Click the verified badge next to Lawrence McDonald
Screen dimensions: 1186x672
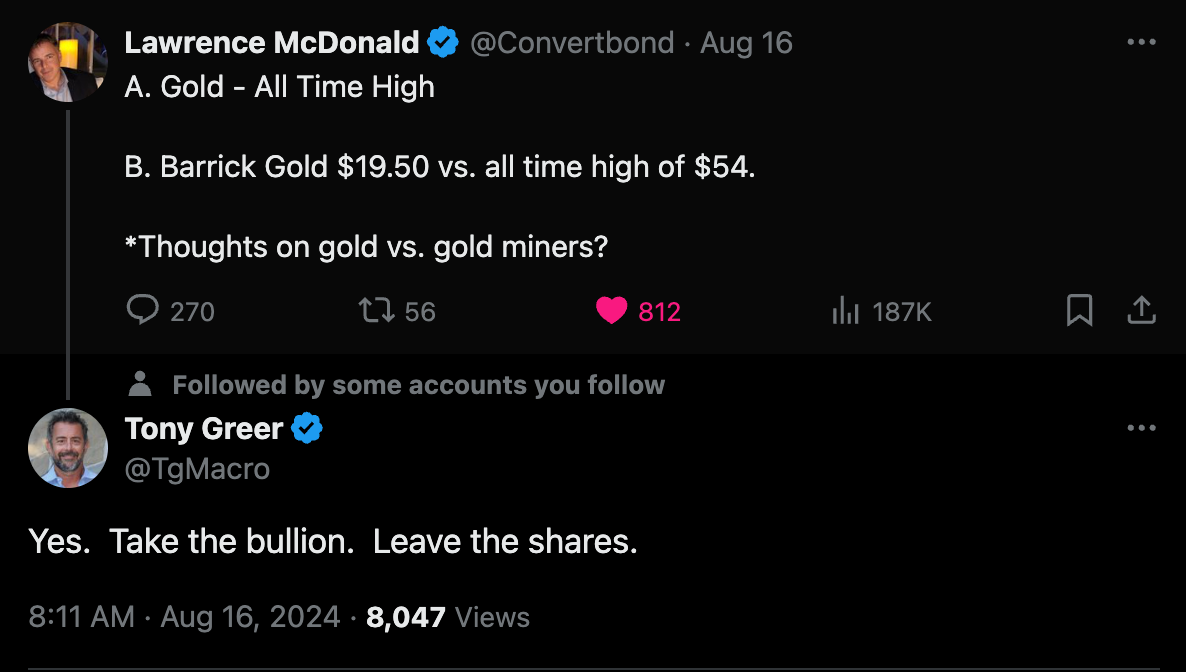click(442, 42)
